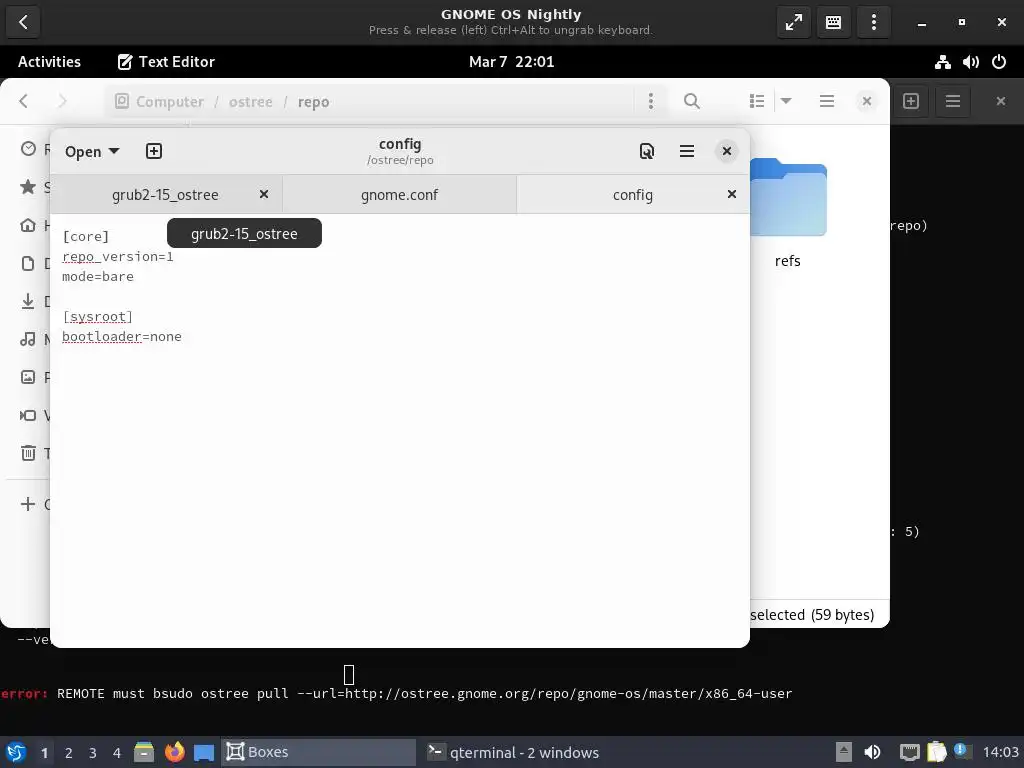Go back in GNOME Boxes header
The height and width of the screenshot is (768, 1024).
(24, 22)
